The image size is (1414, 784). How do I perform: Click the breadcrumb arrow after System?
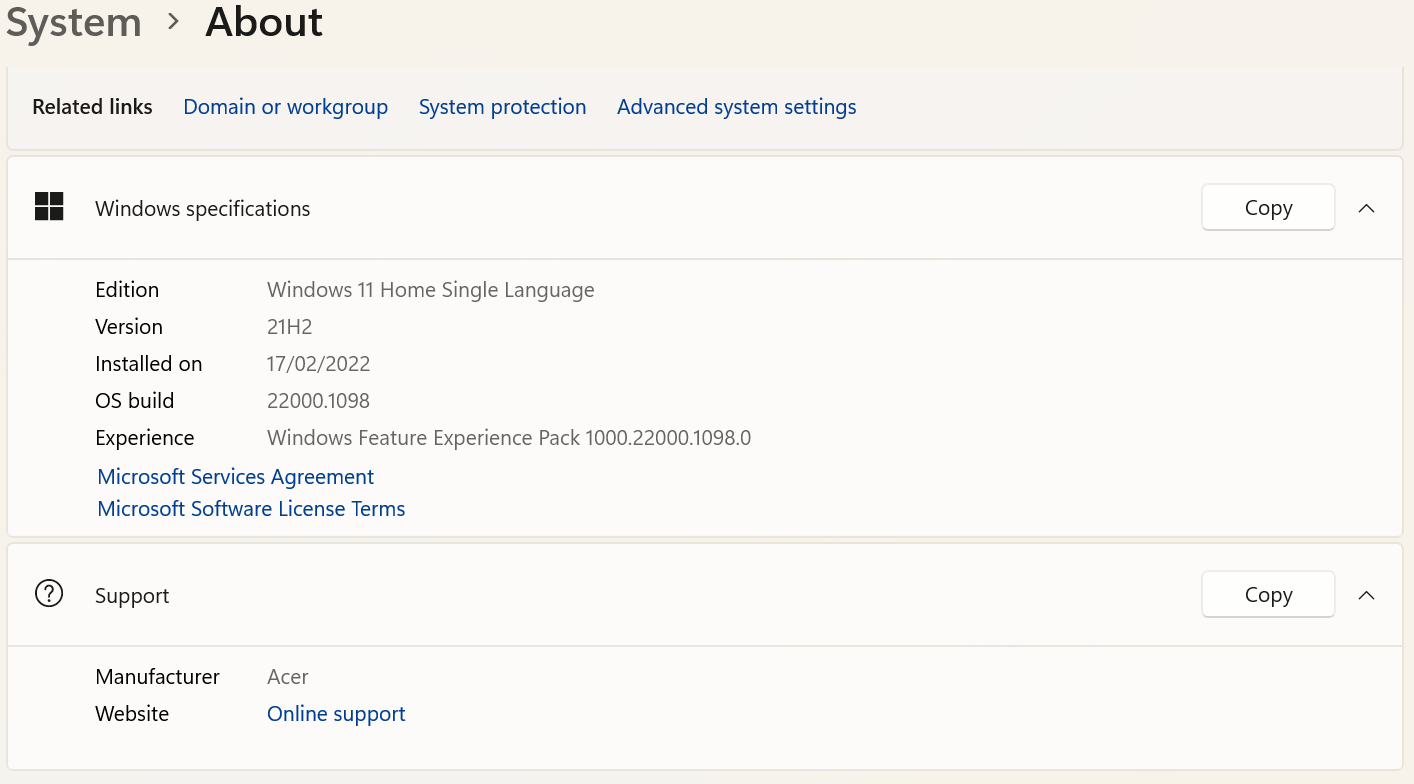[x=174, y=21]
